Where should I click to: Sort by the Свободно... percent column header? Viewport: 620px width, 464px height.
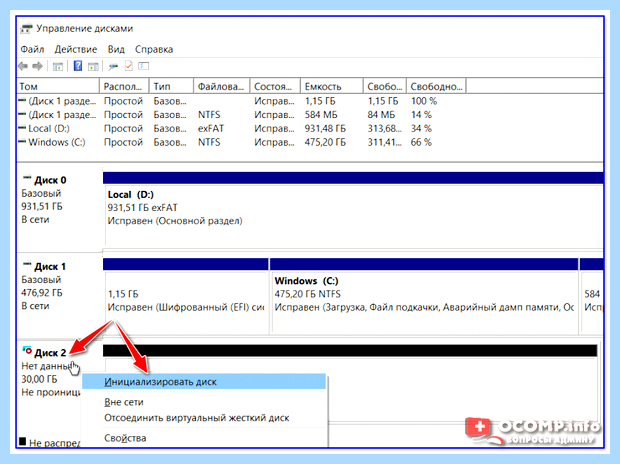[x=436, y=86]
